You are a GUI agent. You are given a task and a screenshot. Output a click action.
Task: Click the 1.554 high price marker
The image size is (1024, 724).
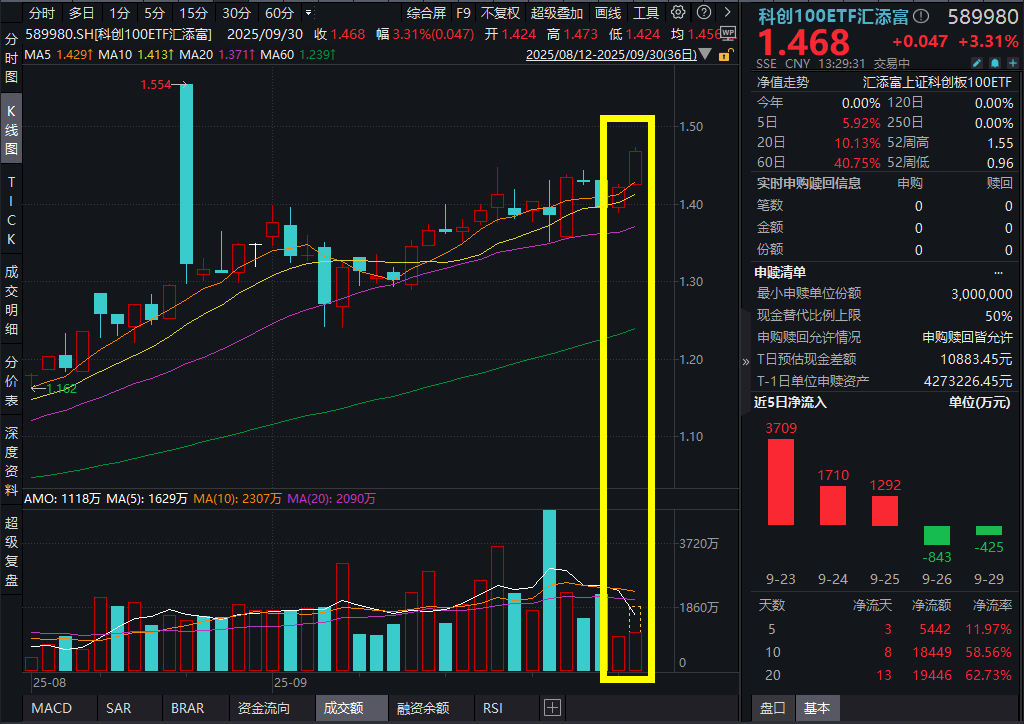(155, 85)
